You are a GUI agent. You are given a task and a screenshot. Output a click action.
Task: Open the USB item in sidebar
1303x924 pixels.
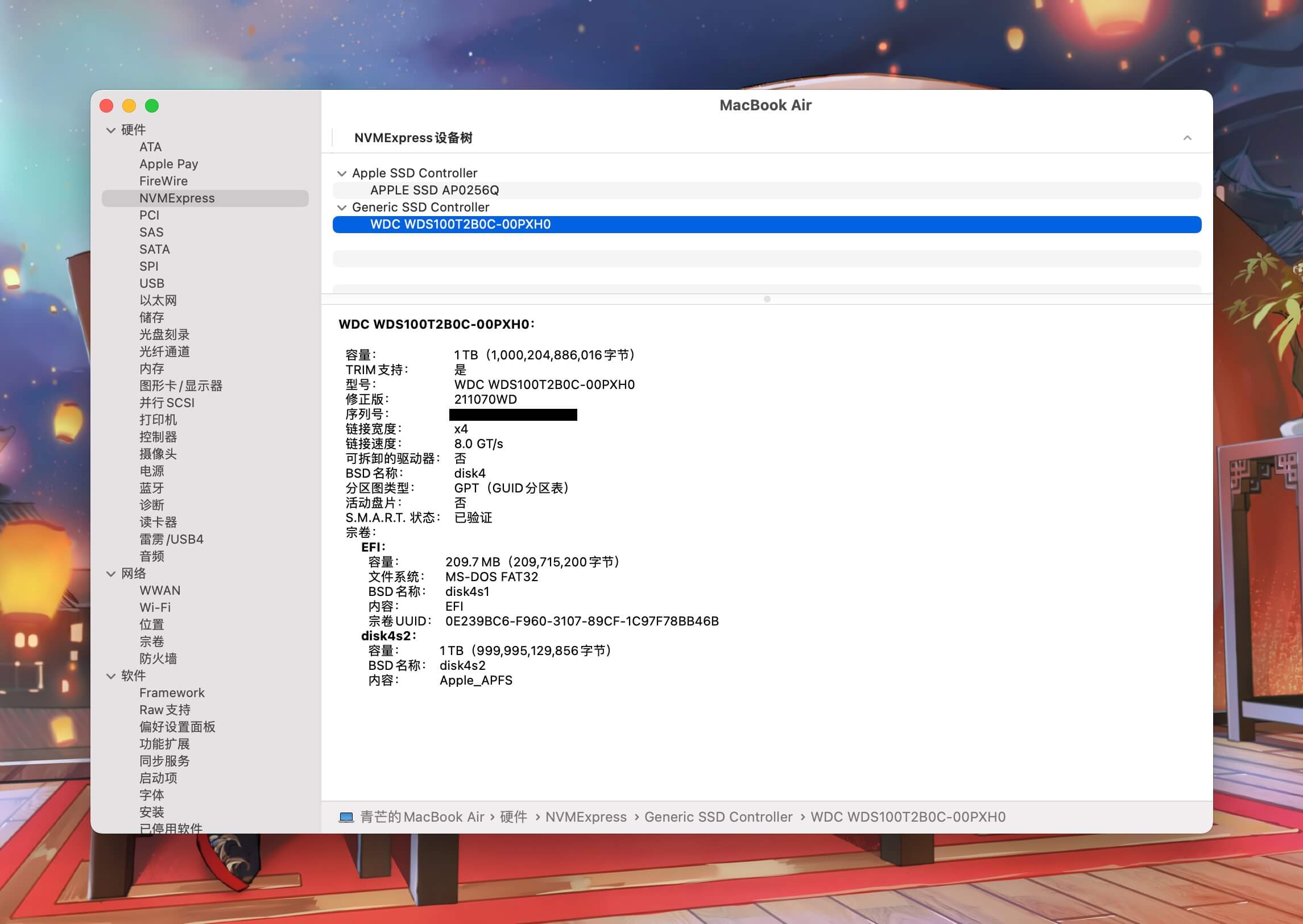152,283
